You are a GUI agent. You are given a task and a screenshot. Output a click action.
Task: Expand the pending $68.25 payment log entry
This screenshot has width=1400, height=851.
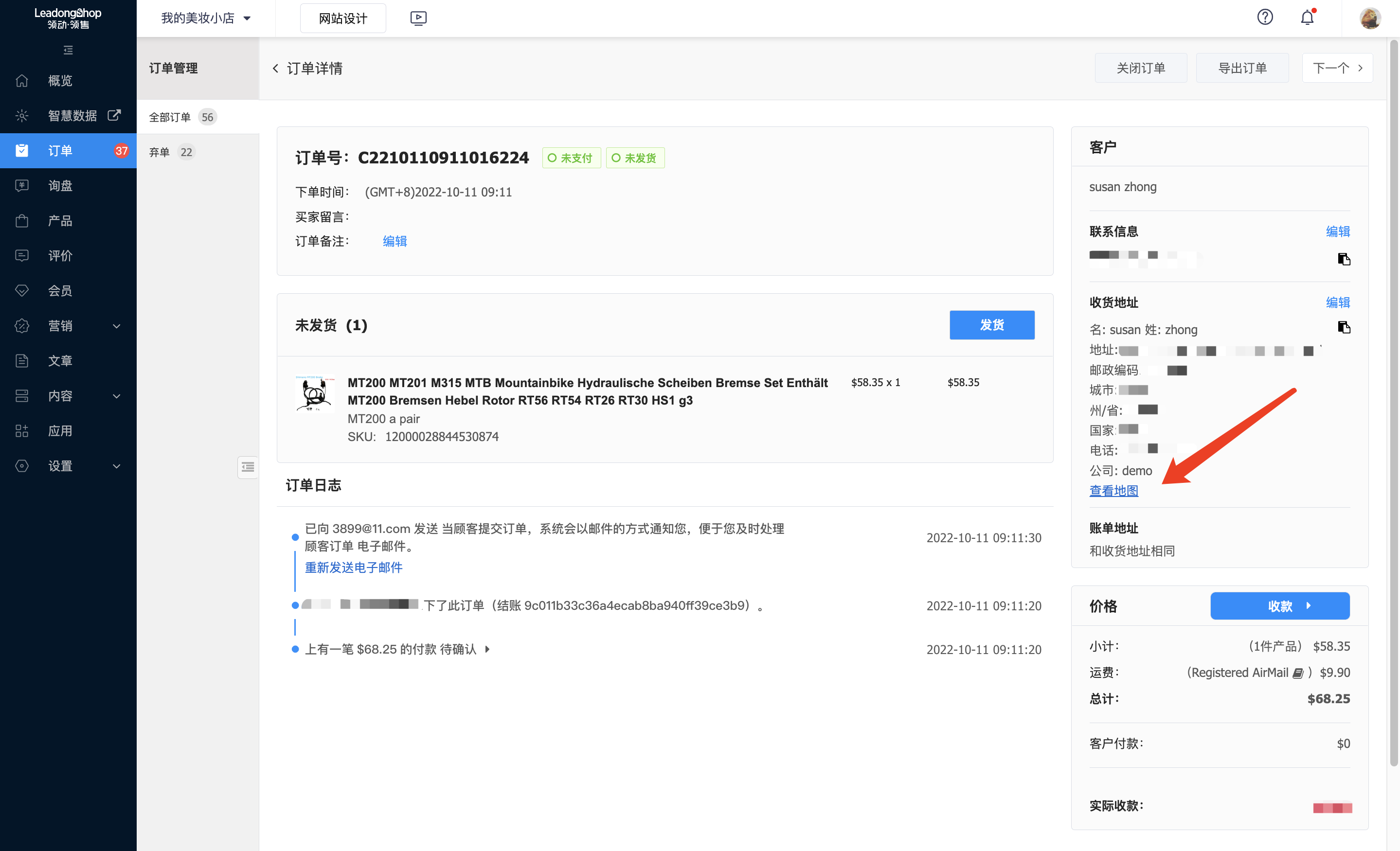click(487, 649)
